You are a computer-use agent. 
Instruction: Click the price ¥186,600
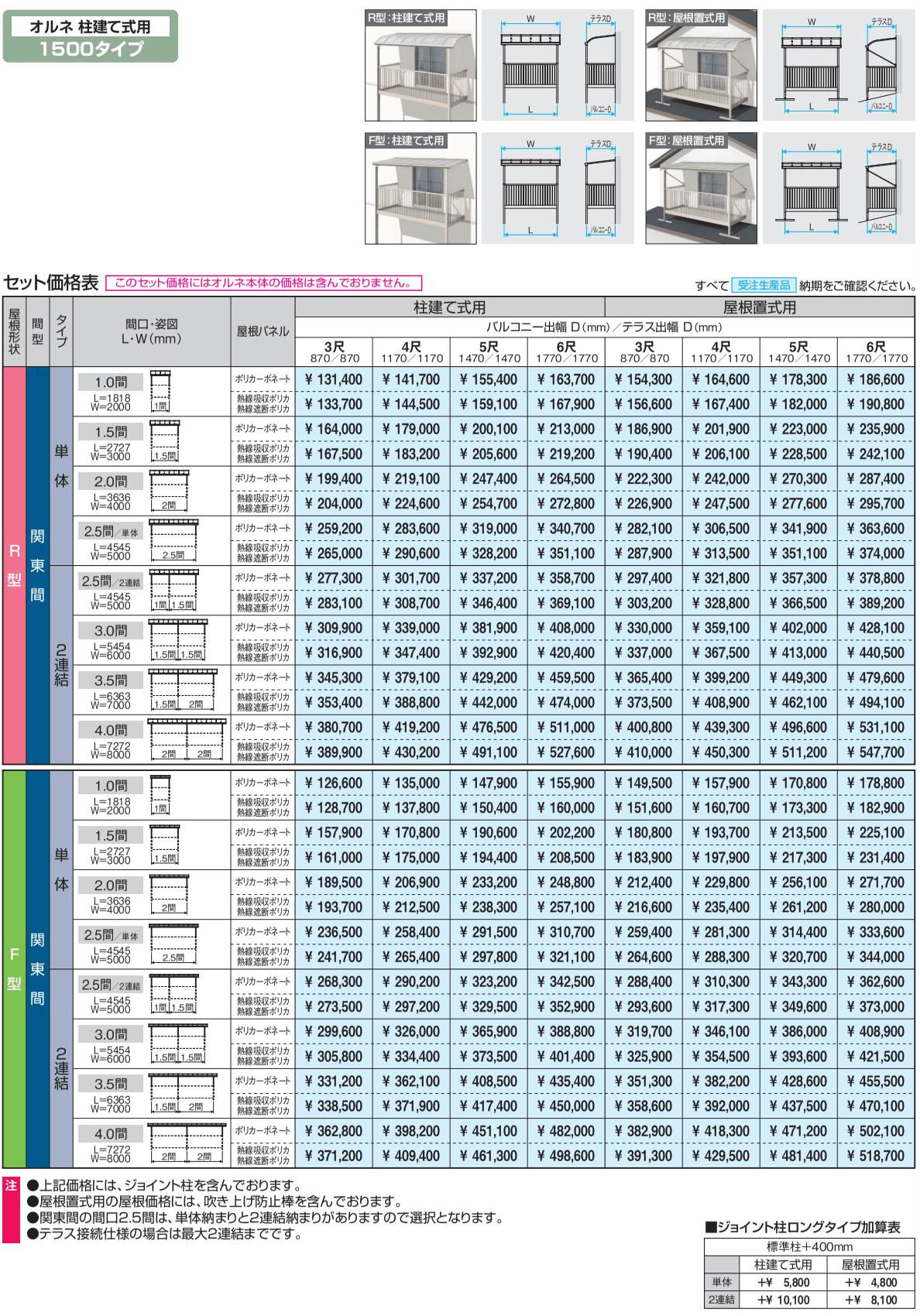coord(876,379)
